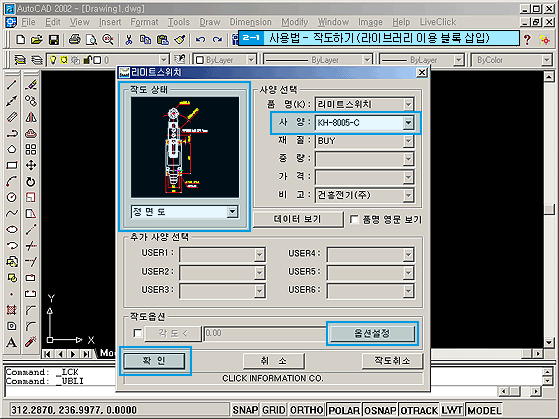Click the angle value field showing 0.00
The image size is (559, 419).
pos(265,333)
